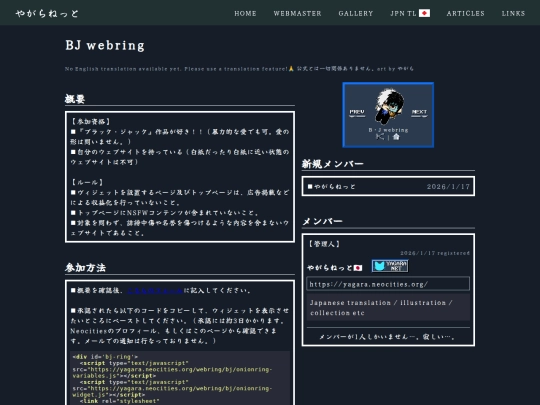Viewport: 540px width, 405px height.
Task: Click the 参加方法 section heading
Action: pos(85,268)
